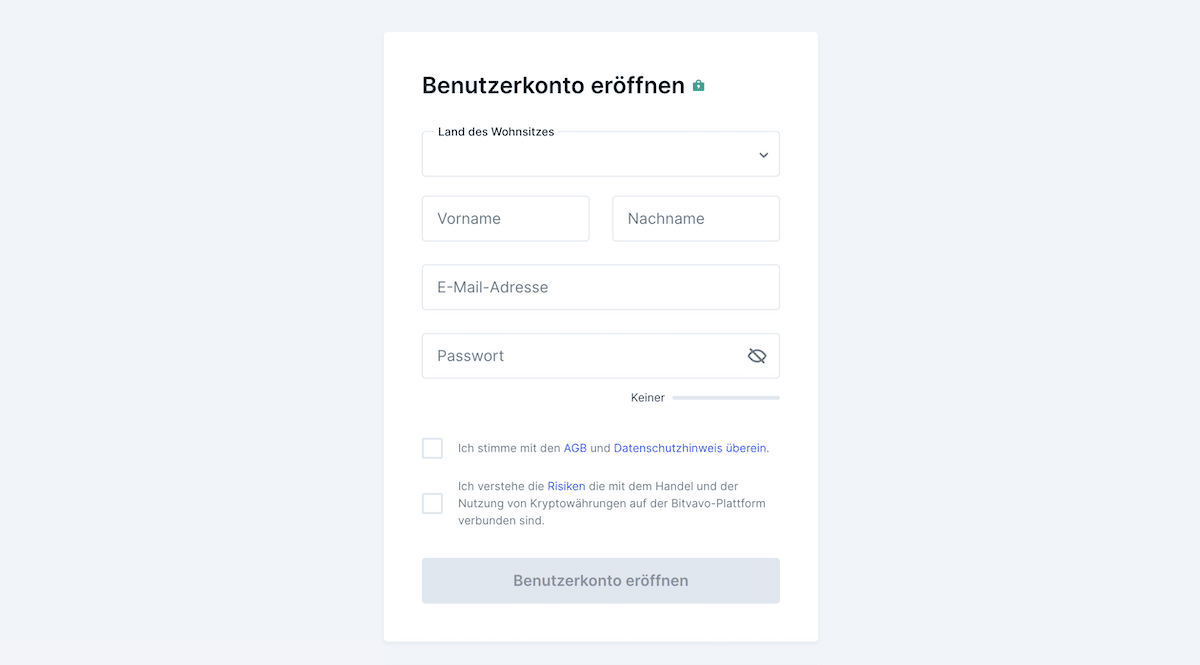1200x665 pixels.
Task: Click the Keiner strength label text
Action: point(648,397)
